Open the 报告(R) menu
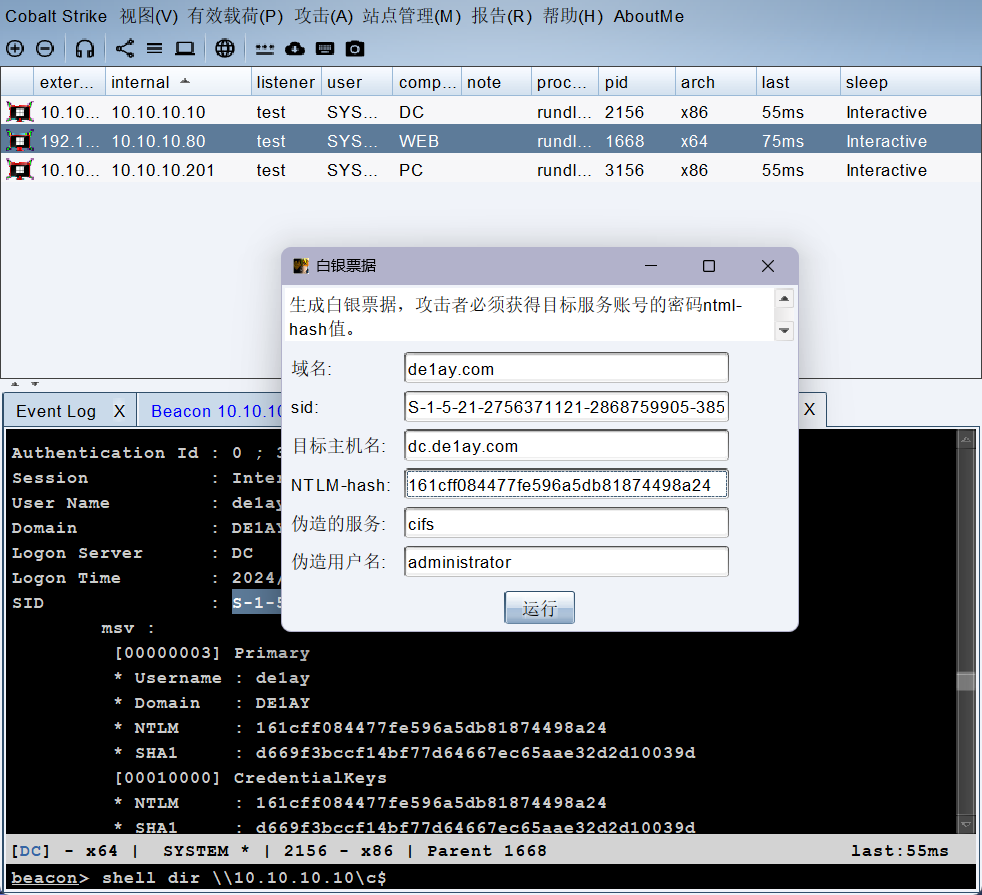 pos(502,16)
